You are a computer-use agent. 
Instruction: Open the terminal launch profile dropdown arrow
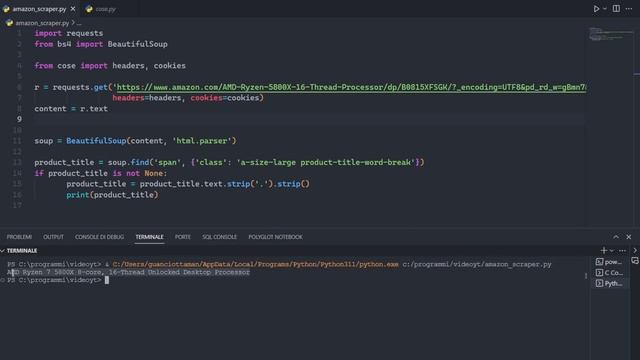click(612, 251)
